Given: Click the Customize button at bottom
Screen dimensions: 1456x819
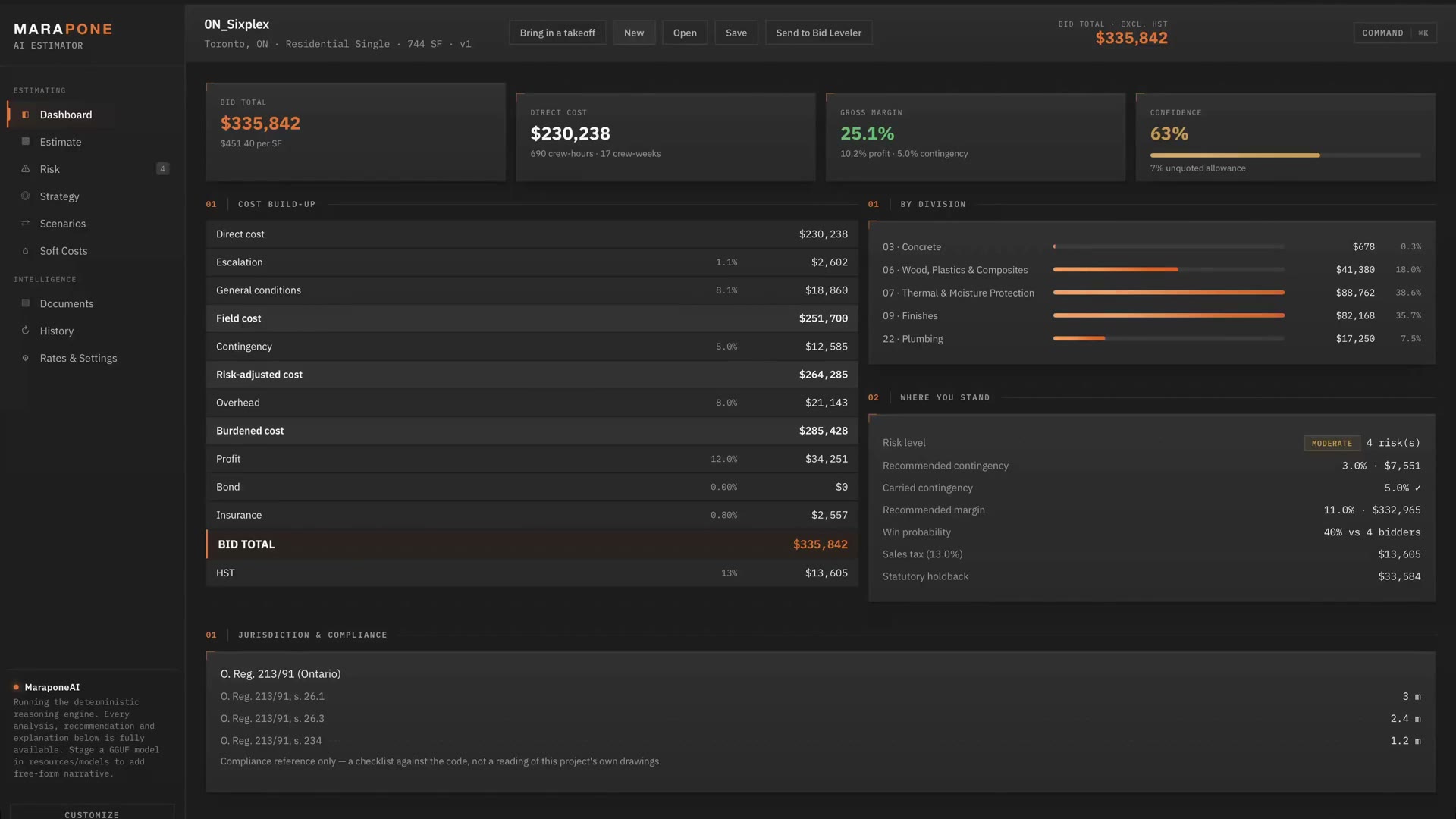Looking at the screenshot, I should pos(92,813).
